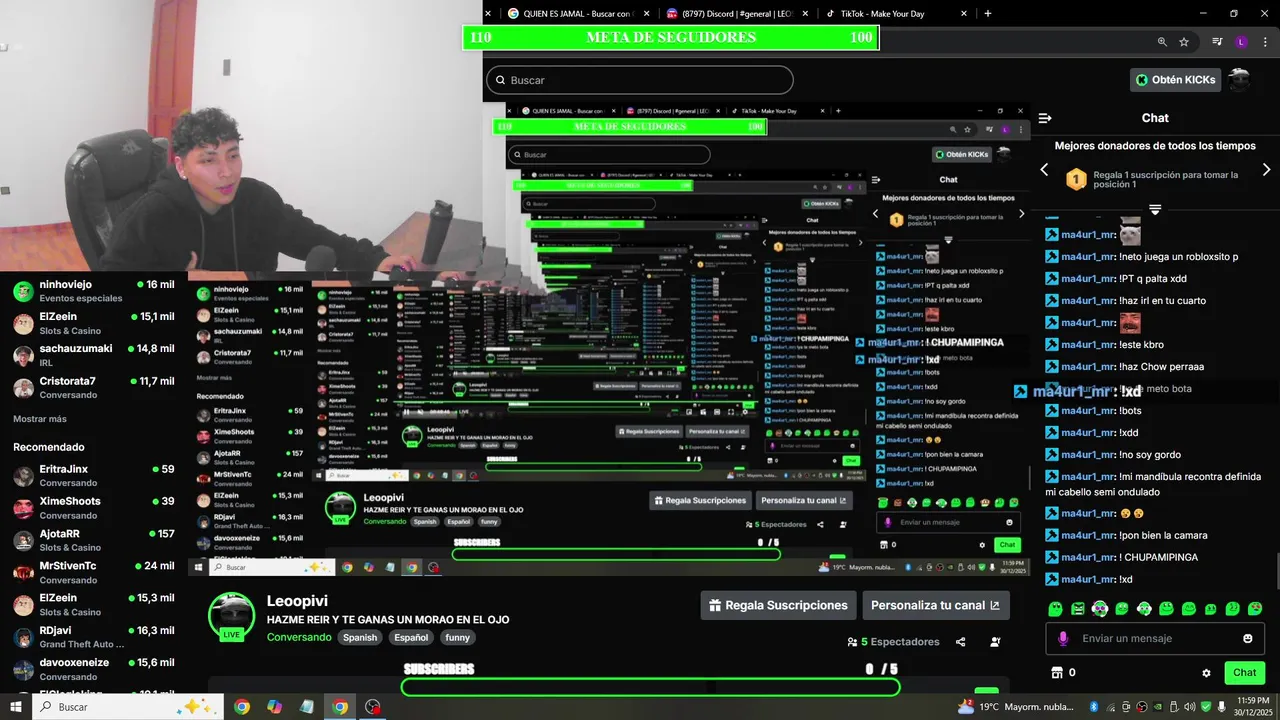
Task: Close the TikTok browser tab
Action: [x=964, y=14]
